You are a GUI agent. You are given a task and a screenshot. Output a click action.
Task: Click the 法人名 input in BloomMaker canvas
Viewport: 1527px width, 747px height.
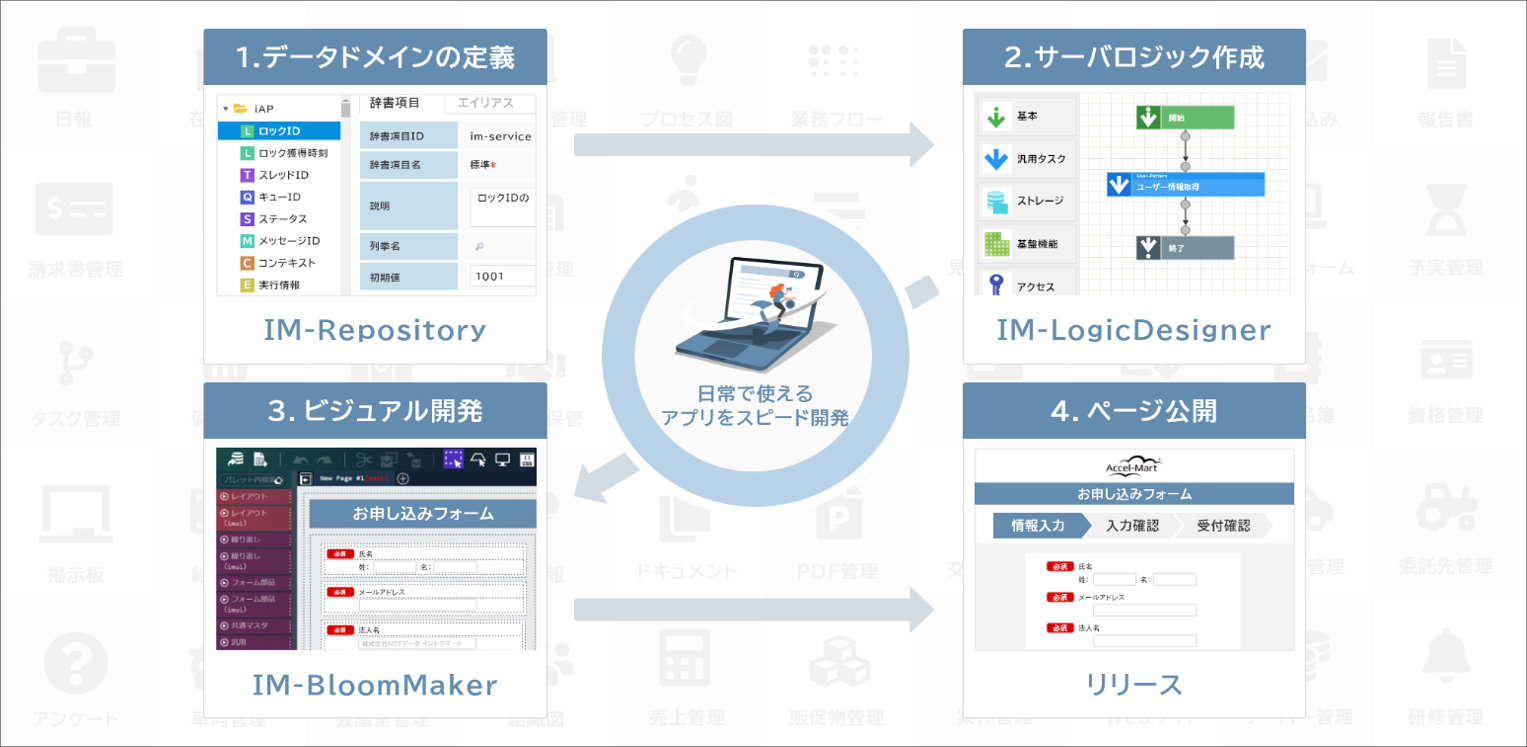417,643
